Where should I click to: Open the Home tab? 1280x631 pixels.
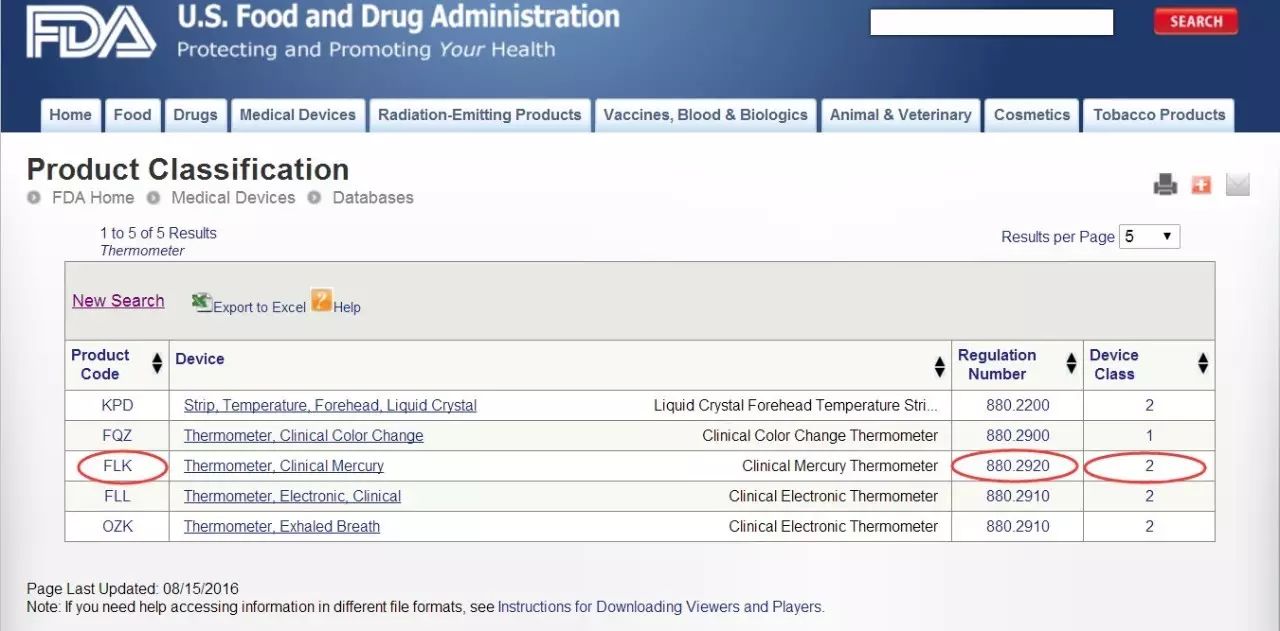click(70, 115)
